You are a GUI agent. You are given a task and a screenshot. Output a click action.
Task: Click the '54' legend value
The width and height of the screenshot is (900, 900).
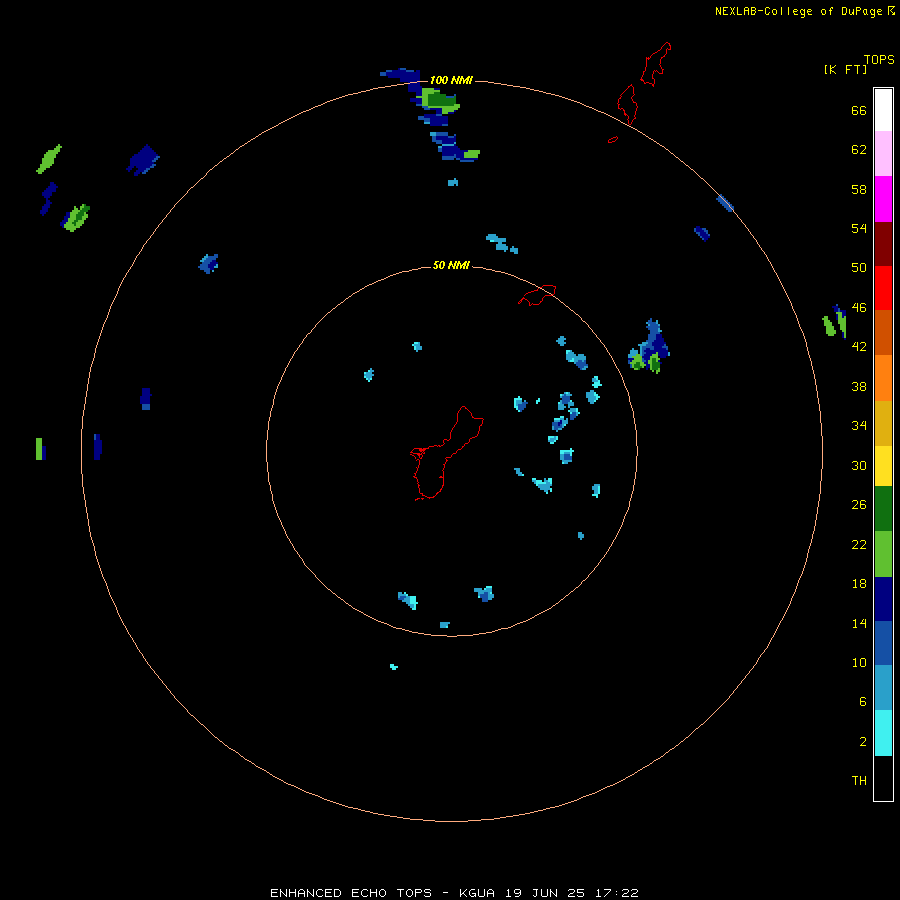859,228
